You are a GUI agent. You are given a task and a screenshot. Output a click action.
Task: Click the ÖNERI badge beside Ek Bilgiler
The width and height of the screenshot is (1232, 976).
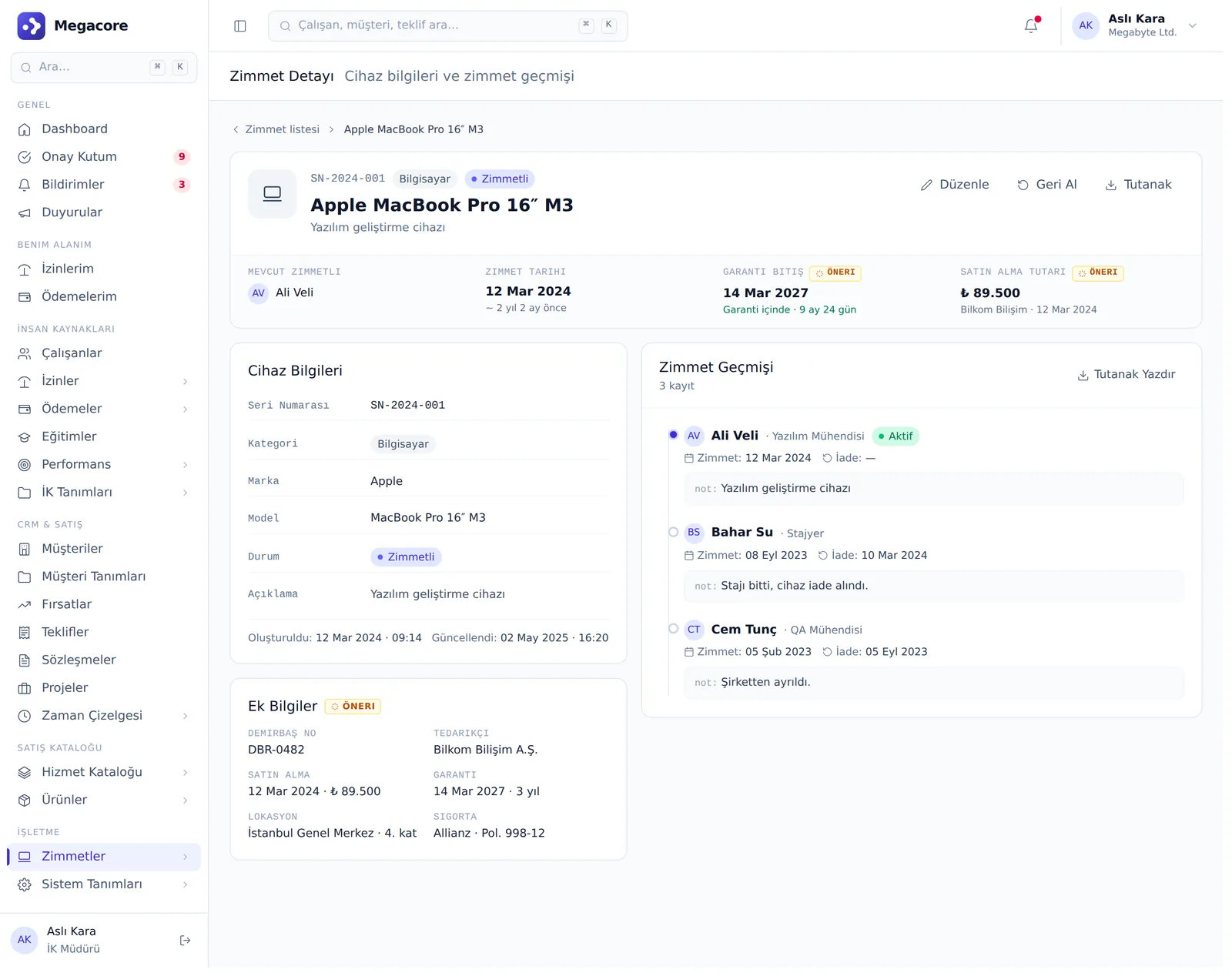[x=353, y=707]
